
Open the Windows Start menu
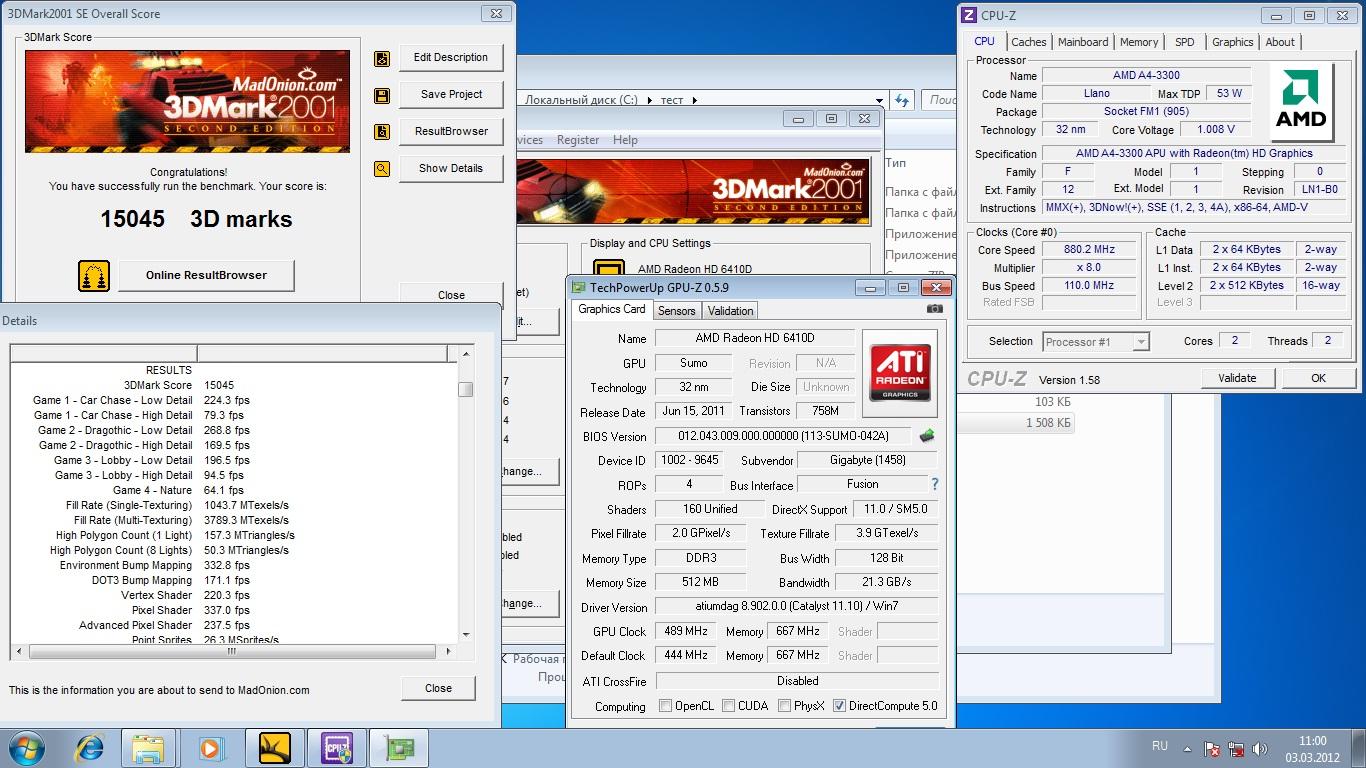[26, 748]
